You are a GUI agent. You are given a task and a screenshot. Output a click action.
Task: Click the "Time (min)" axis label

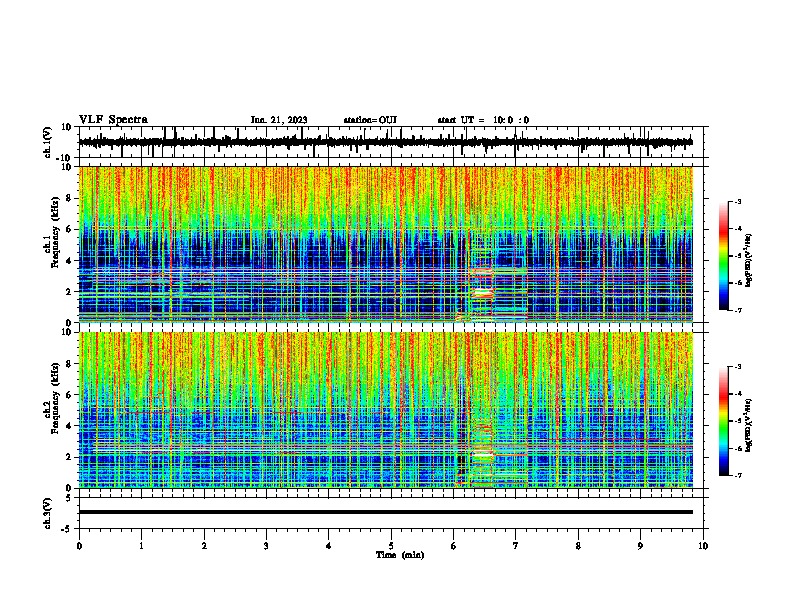(x=400, y=555)
